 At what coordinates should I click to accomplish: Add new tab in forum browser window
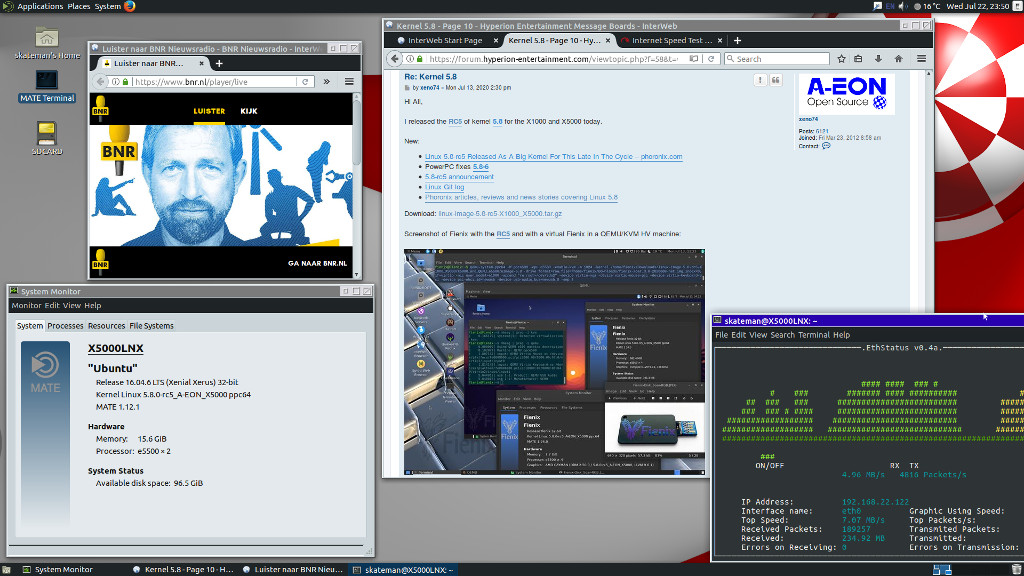pyautogui.click(x=737, y=40)
